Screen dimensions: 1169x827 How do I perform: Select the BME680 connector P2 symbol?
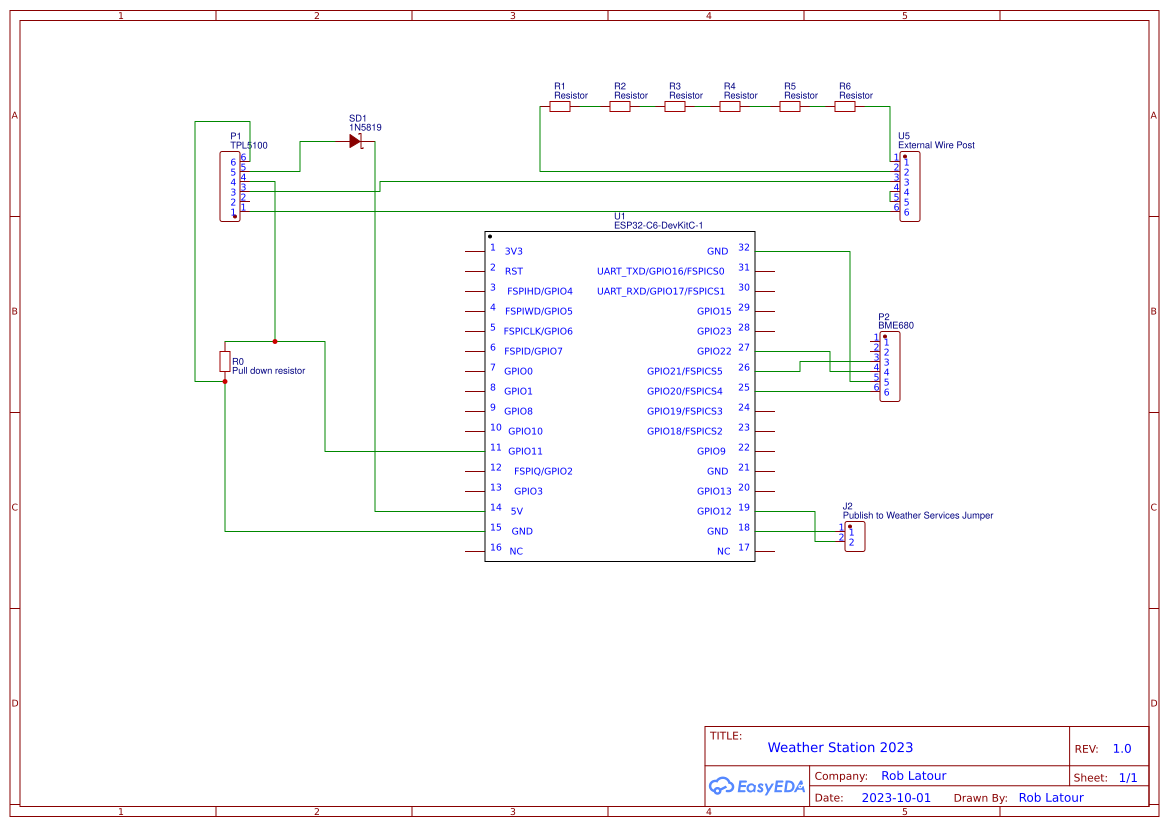click(x=890, y=365)
